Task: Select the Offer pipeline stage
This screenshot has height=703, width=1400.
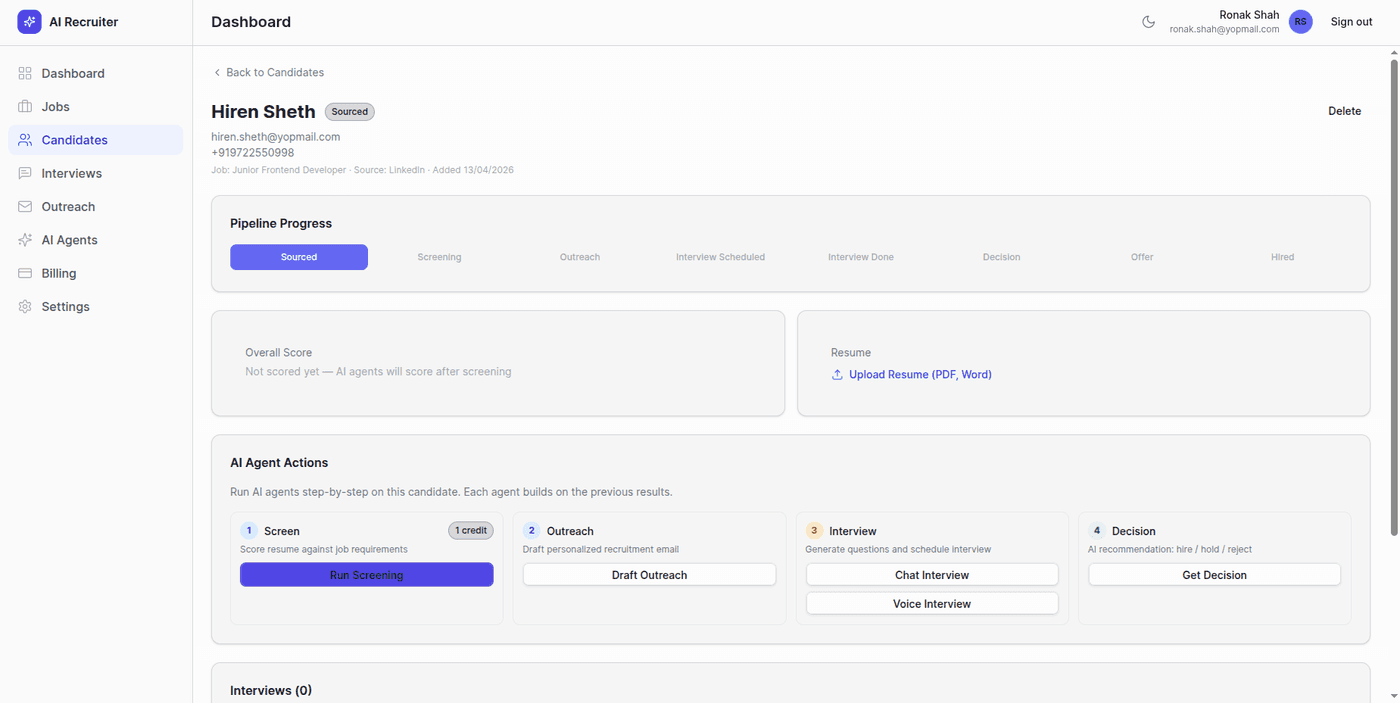Action: (1142, 257)
